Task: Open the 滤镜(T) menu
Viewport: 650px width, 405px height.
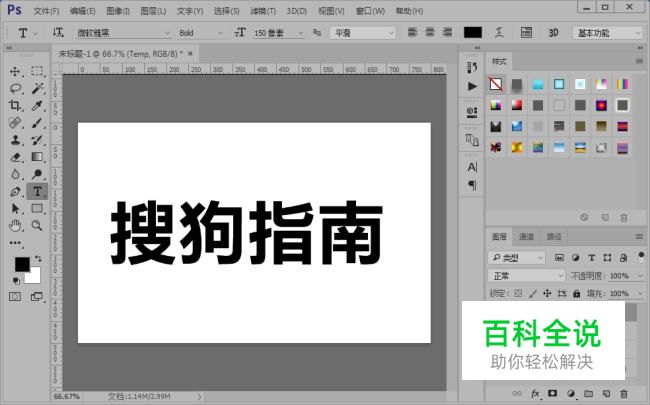Action: 263,11
